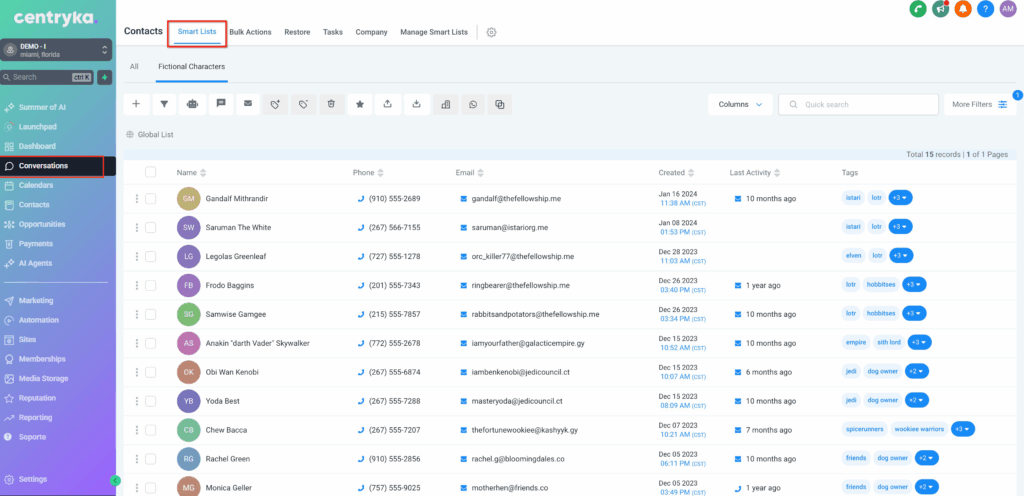Toggle the select-all checkbox in table header
This screenshot has height=496, width=1024.
tap(151, 172)
